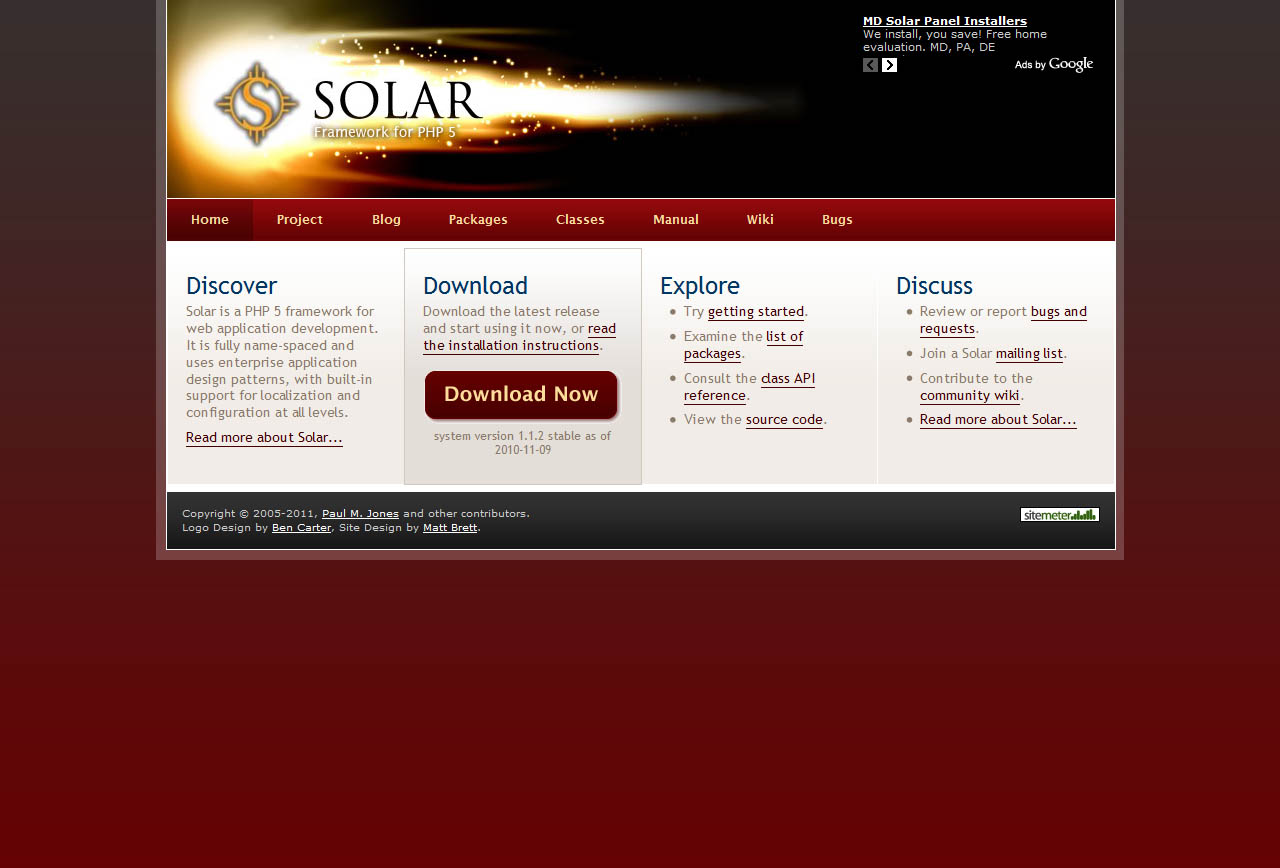Screen dimensions: 1280x868
Task: Click the Framework for PHP 5 tagline
Action: 385,132
